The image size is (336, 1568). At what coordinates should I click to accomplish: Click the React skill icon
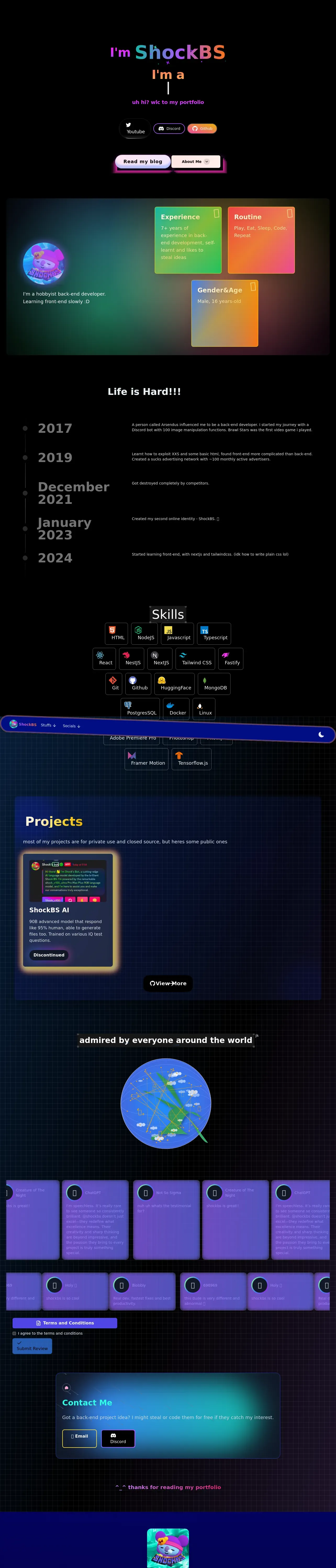(100, 655)
